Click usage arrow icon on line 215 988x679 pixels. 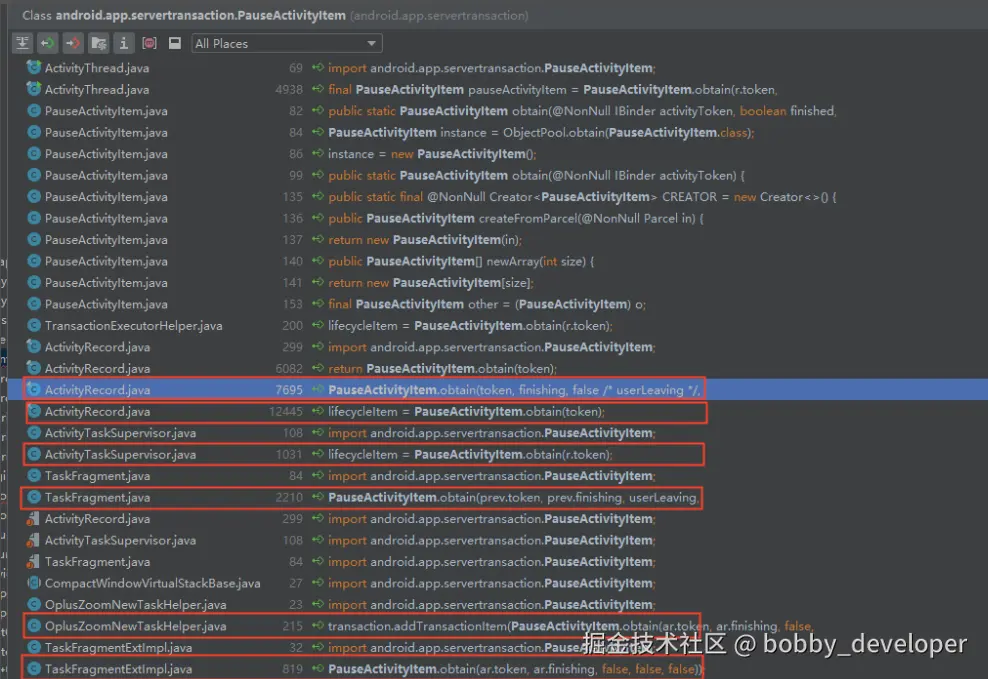coord(318,626)
